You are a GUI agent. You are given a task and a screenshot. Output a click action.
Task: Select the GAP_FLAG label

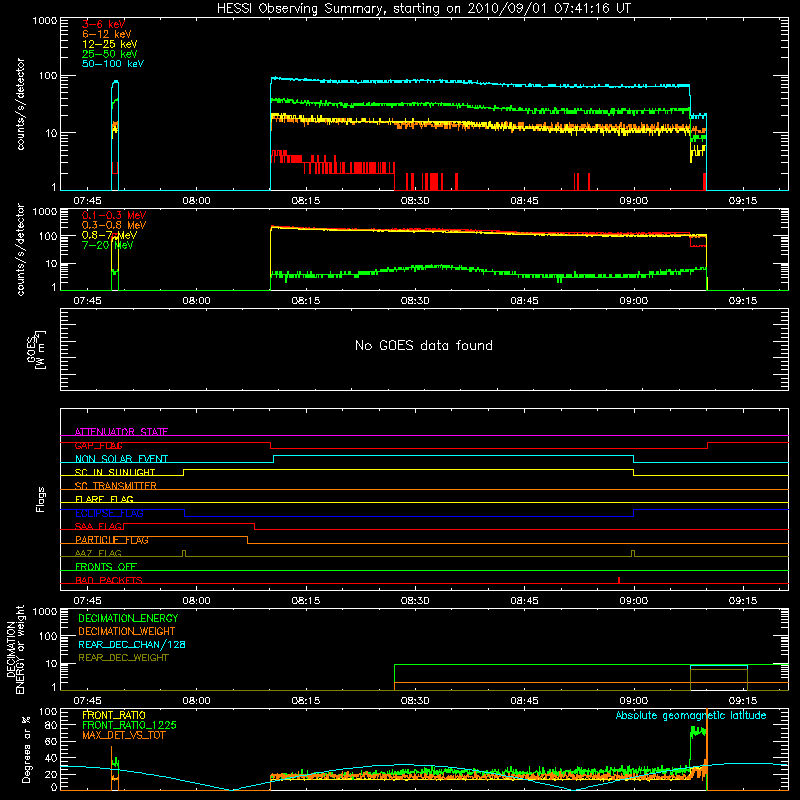click(98, 445)
